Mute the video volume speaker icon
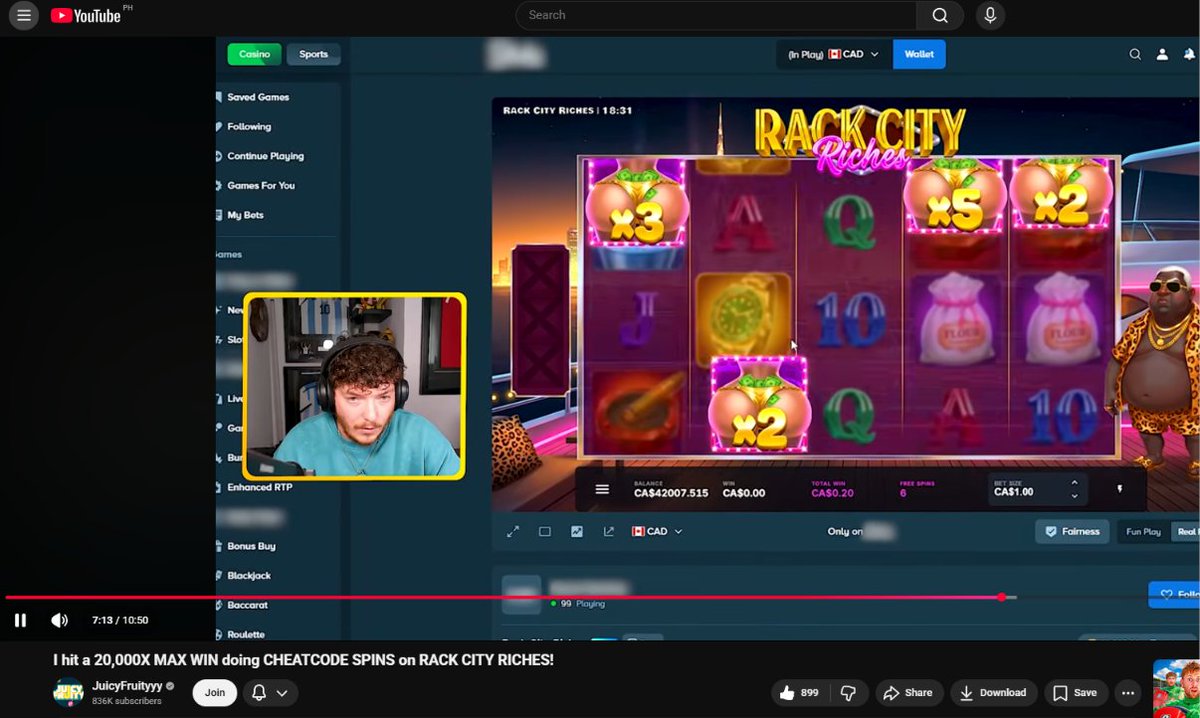Image resolution: width=1200 pixels, height=718 pixels. 59,620
